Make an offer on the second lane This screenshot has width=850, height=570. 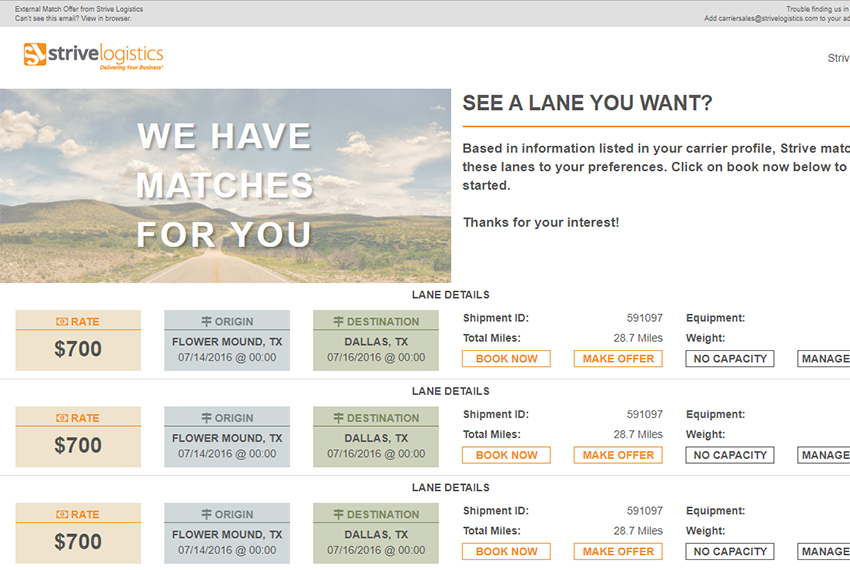click(x=618, y=455)
